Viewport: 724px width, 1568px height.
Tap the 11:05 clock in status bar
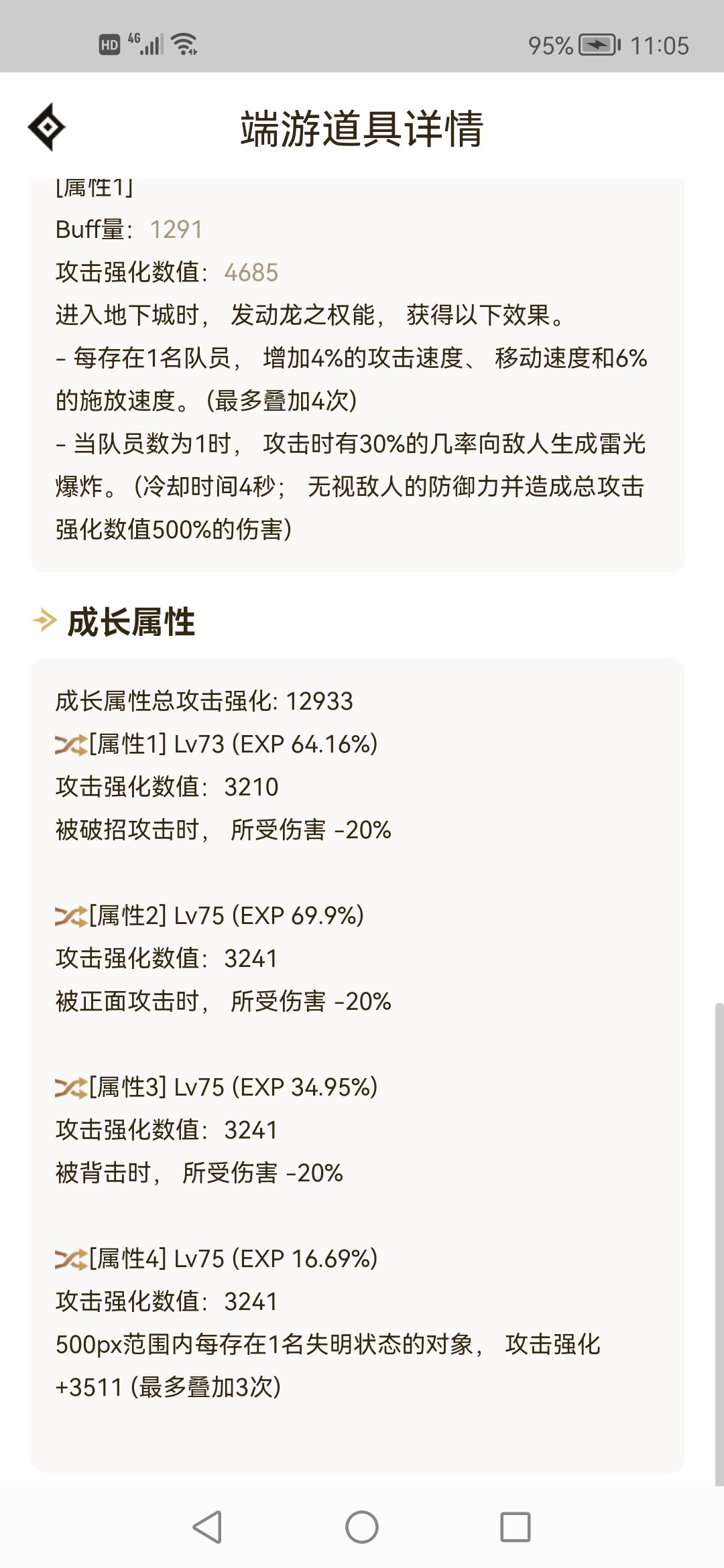[x=660, y=46]
